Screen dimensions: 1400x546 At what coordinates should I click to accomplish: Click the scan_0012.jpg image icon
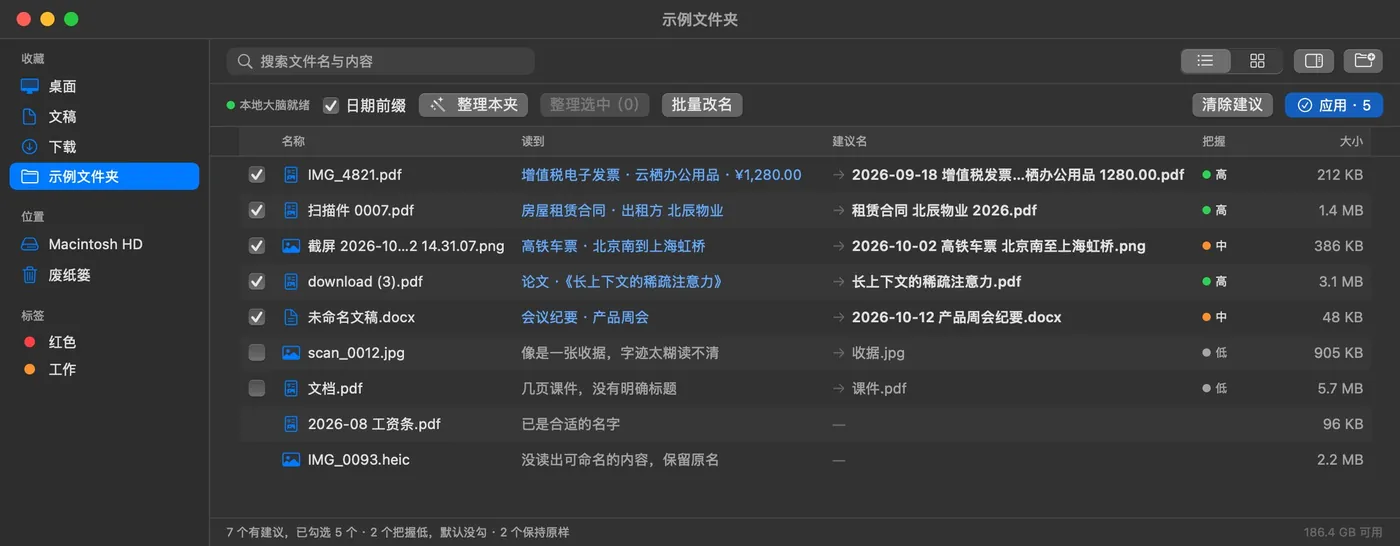[x=291, y=353]
